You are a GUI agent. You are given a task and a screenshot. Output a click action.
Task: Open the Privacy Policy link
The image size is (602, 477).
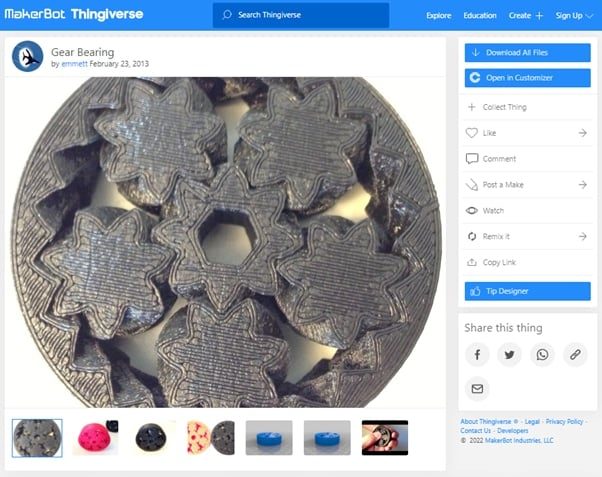[564, 421]
